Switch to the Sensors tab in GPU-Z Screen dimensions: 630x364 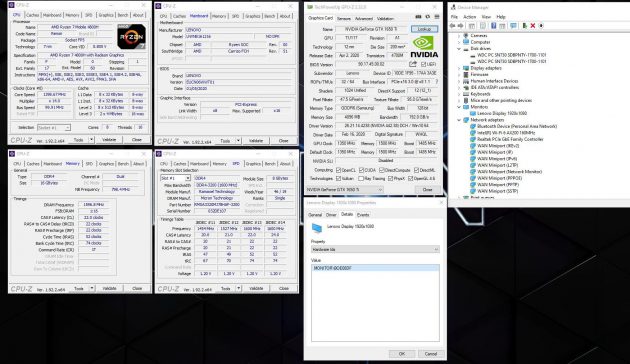click(x=344, y=18)
